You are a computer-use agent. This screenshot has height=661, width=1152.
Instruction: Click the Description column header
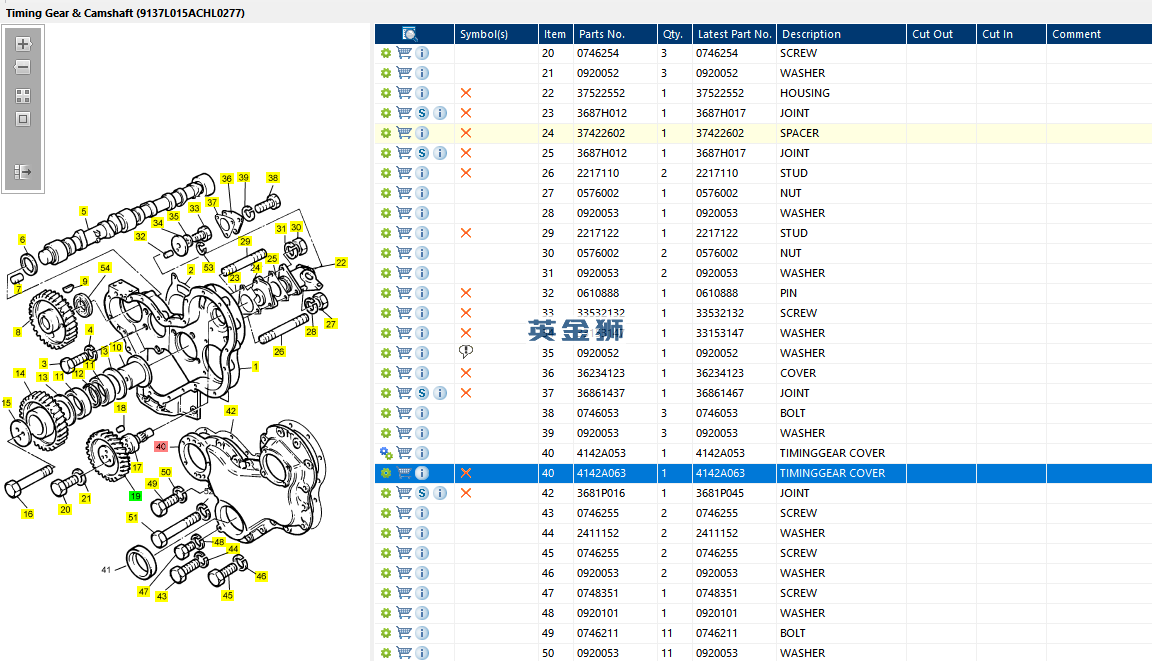tap(811, 34)
